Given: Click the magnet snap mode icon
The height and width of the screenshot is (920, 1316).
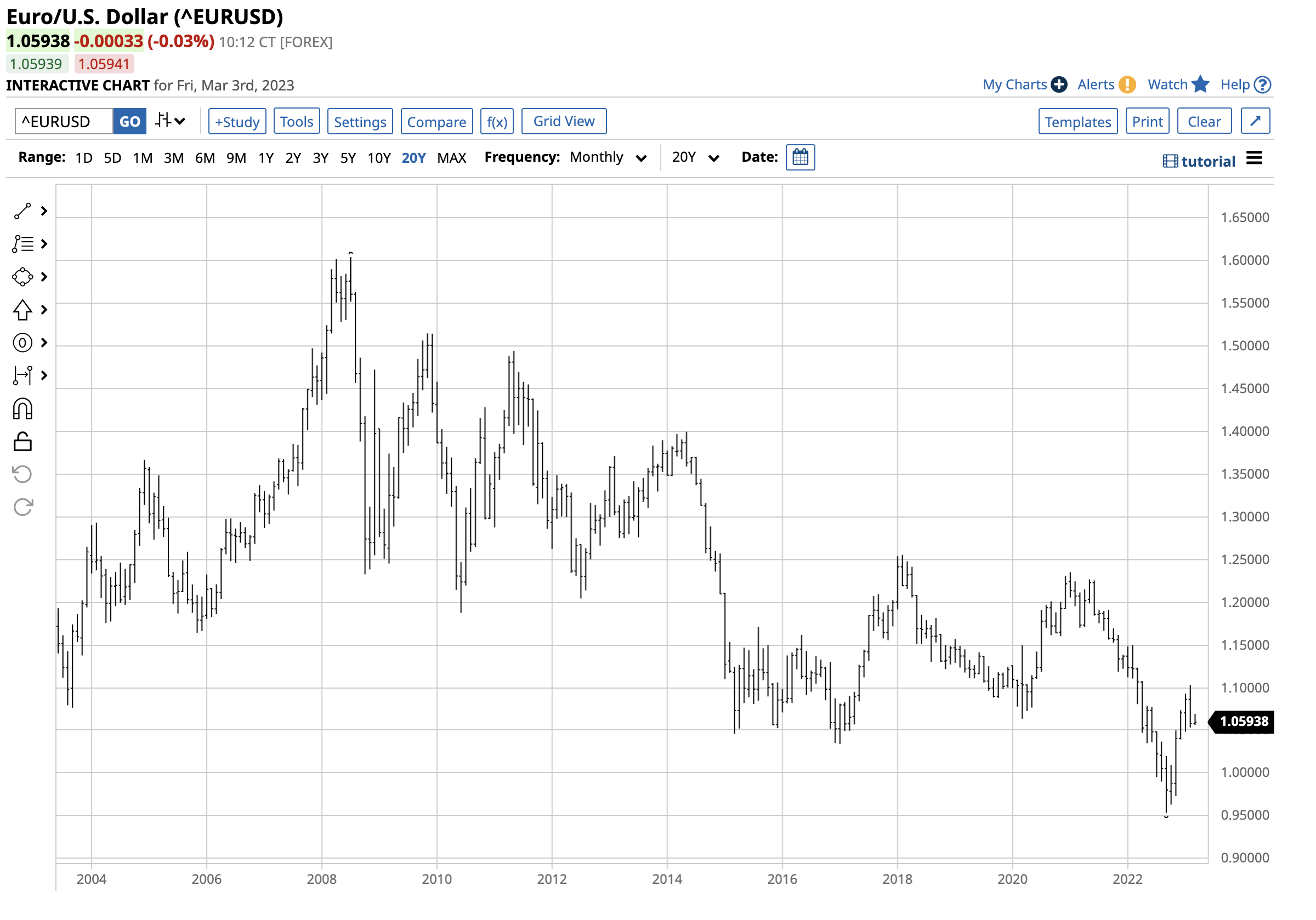Looking at the screenshot, I should click(x=22, y=409).
